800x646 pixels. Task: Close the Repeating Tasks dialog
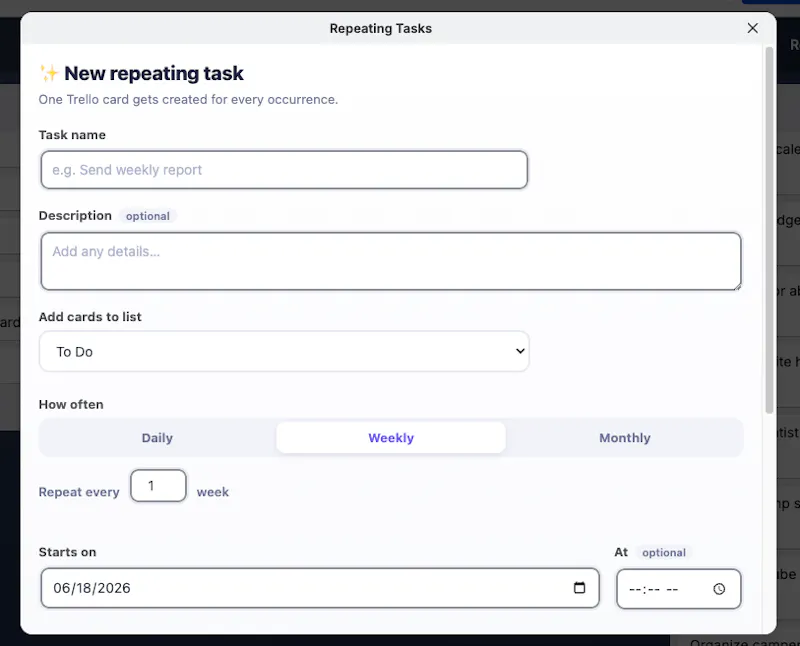(753, 28)
